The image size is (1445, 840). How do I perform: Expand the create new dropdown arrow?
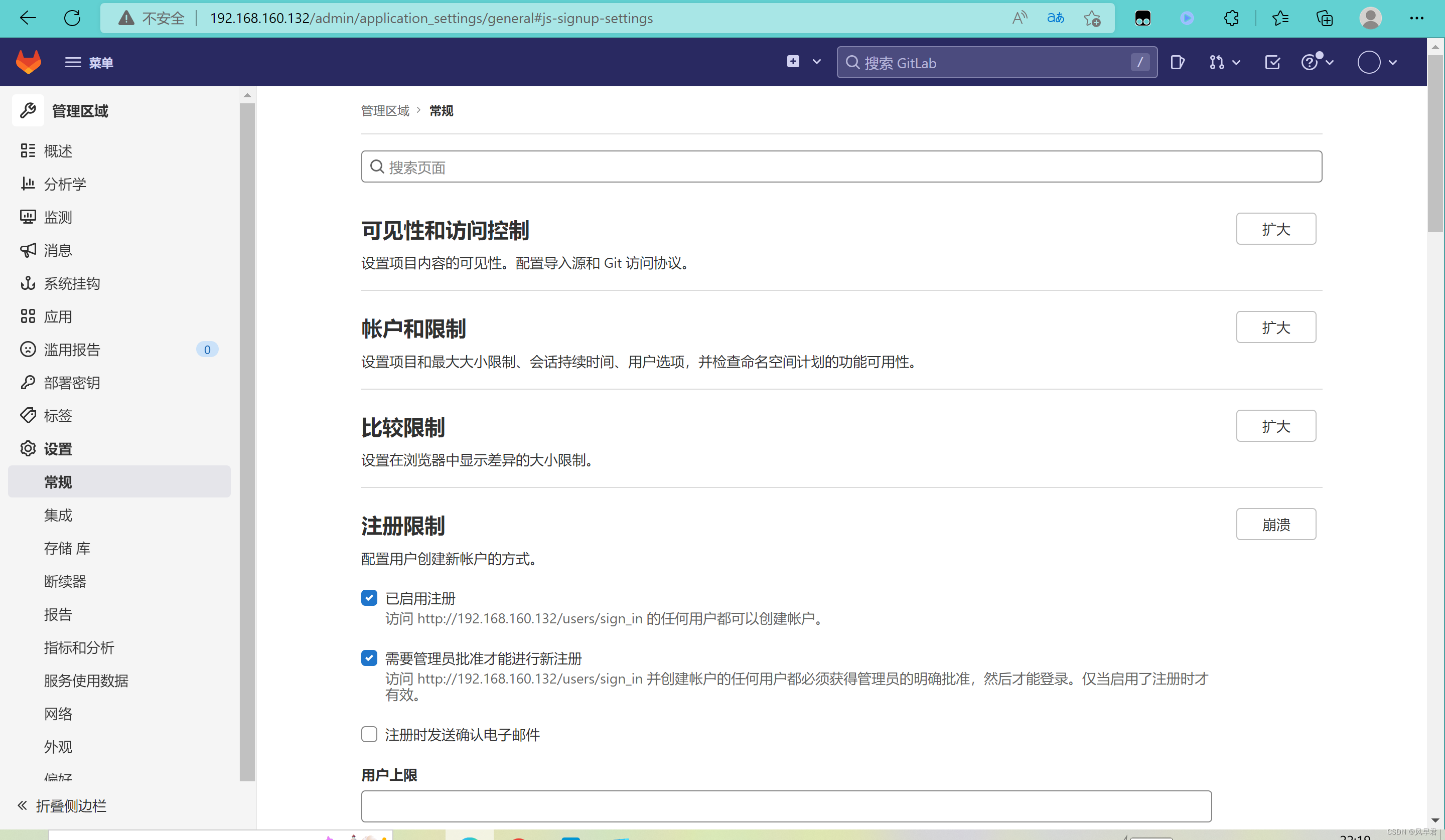[x=816, y=62]
